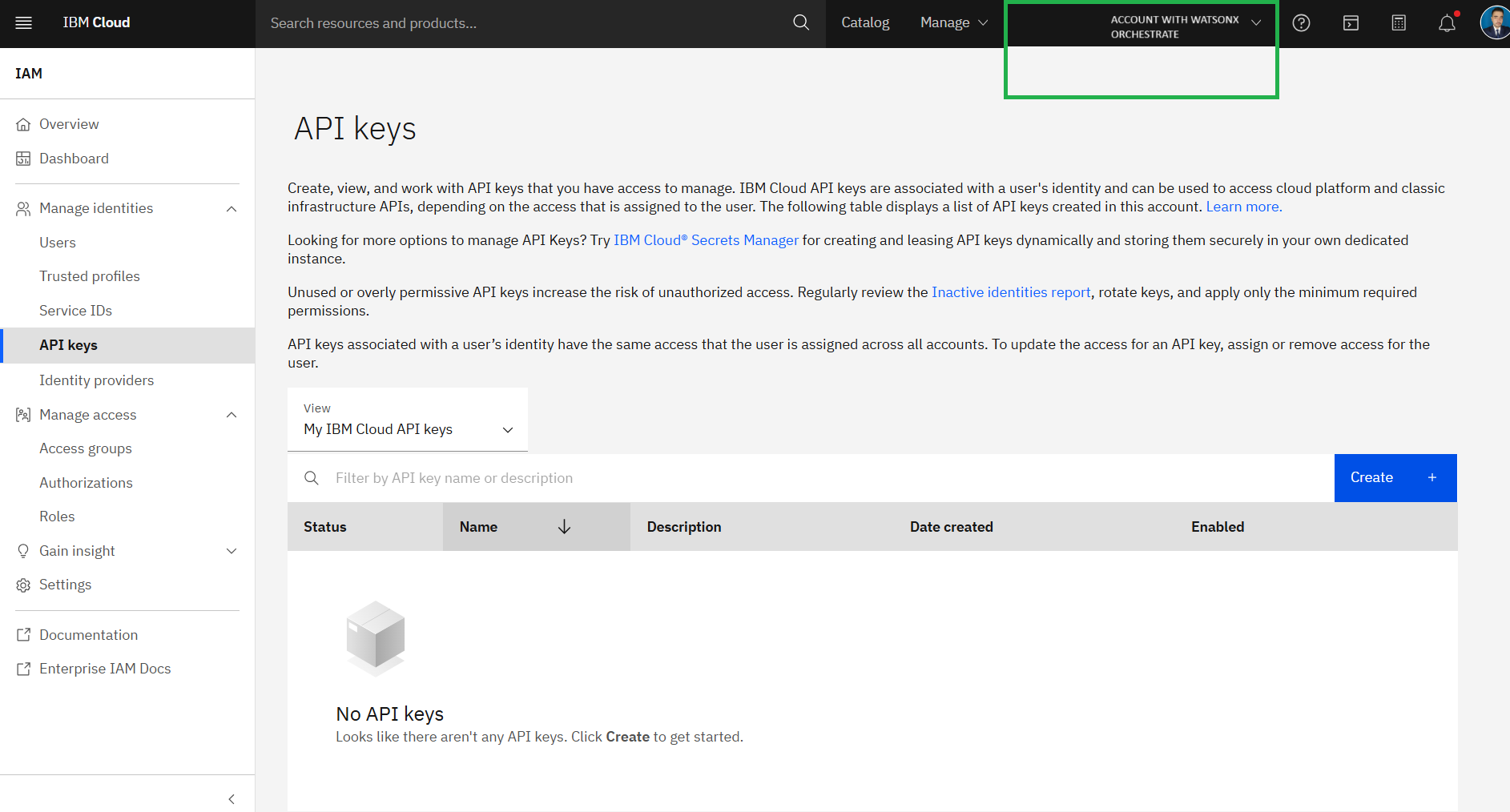Click the Manage identities people icon
The height and width of the screenshot is (812, 1510).
(23, 209)
